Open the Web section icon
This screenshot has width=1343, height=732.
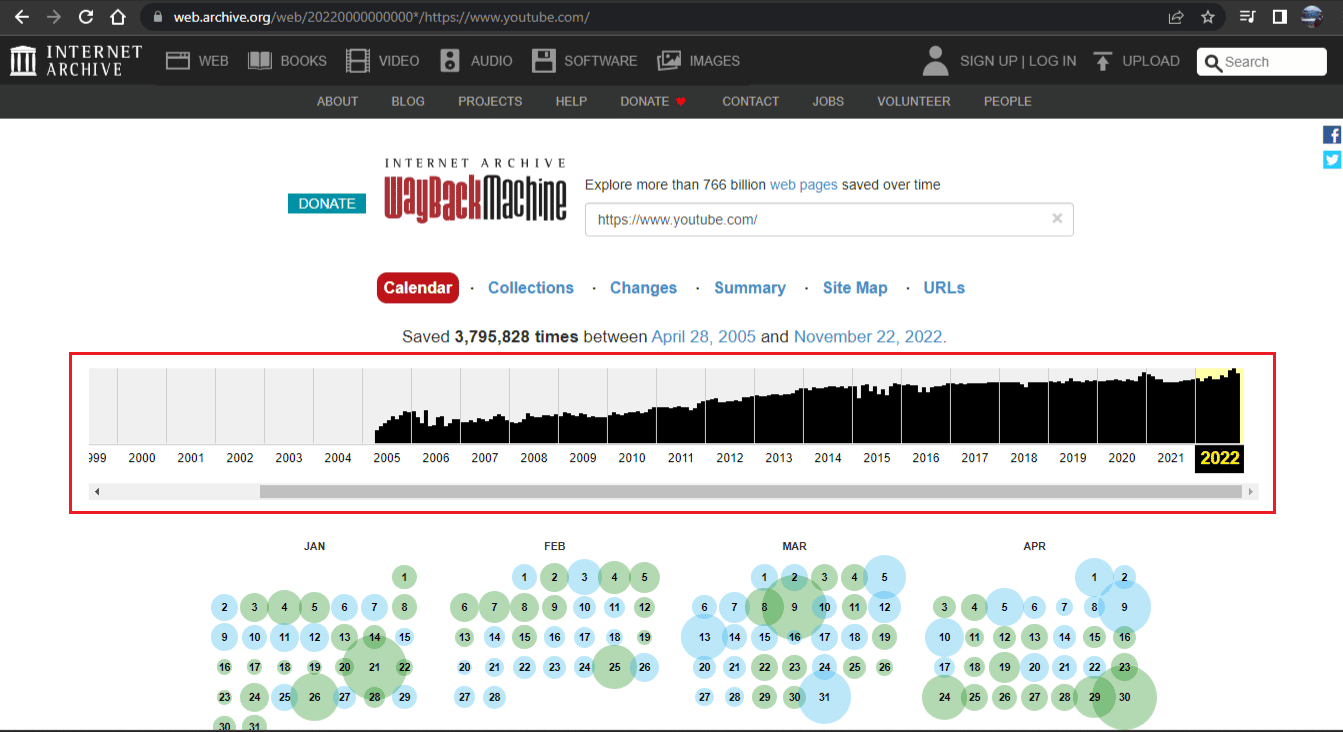click(178, 61)
